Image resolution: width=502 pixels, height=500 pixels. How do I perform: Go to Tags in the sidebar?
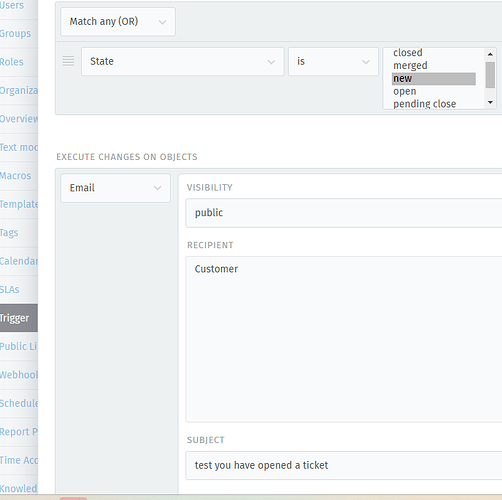click(x=9, y=233)
